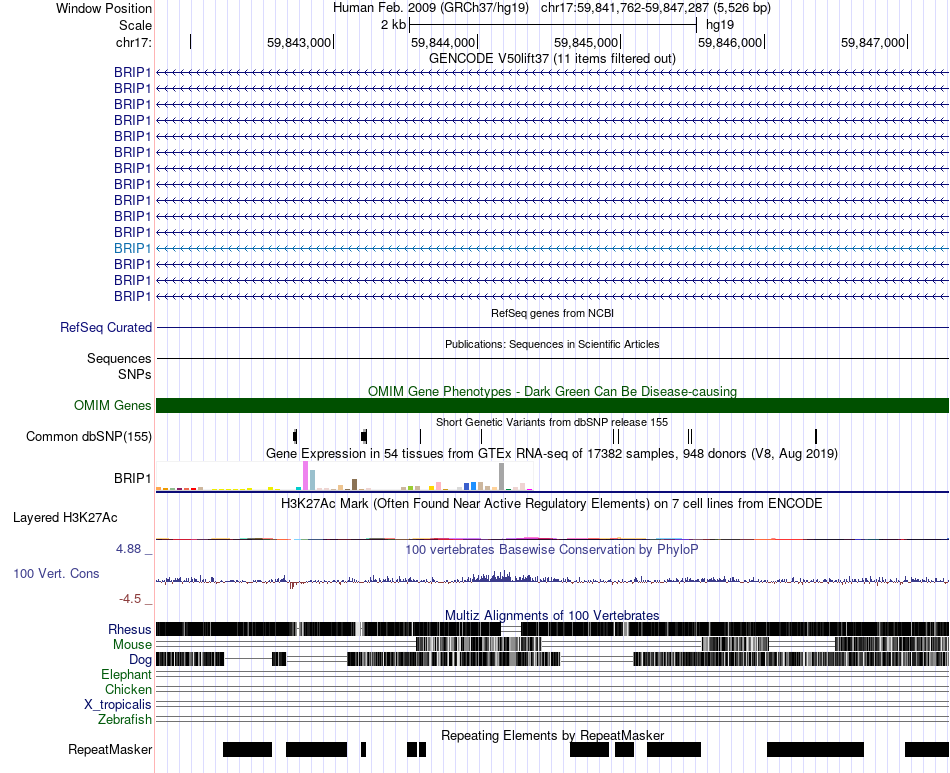Screen dimensions: 950x773
Task: Click the H3K27Ac Mark track title
Action: coord(552,504)
